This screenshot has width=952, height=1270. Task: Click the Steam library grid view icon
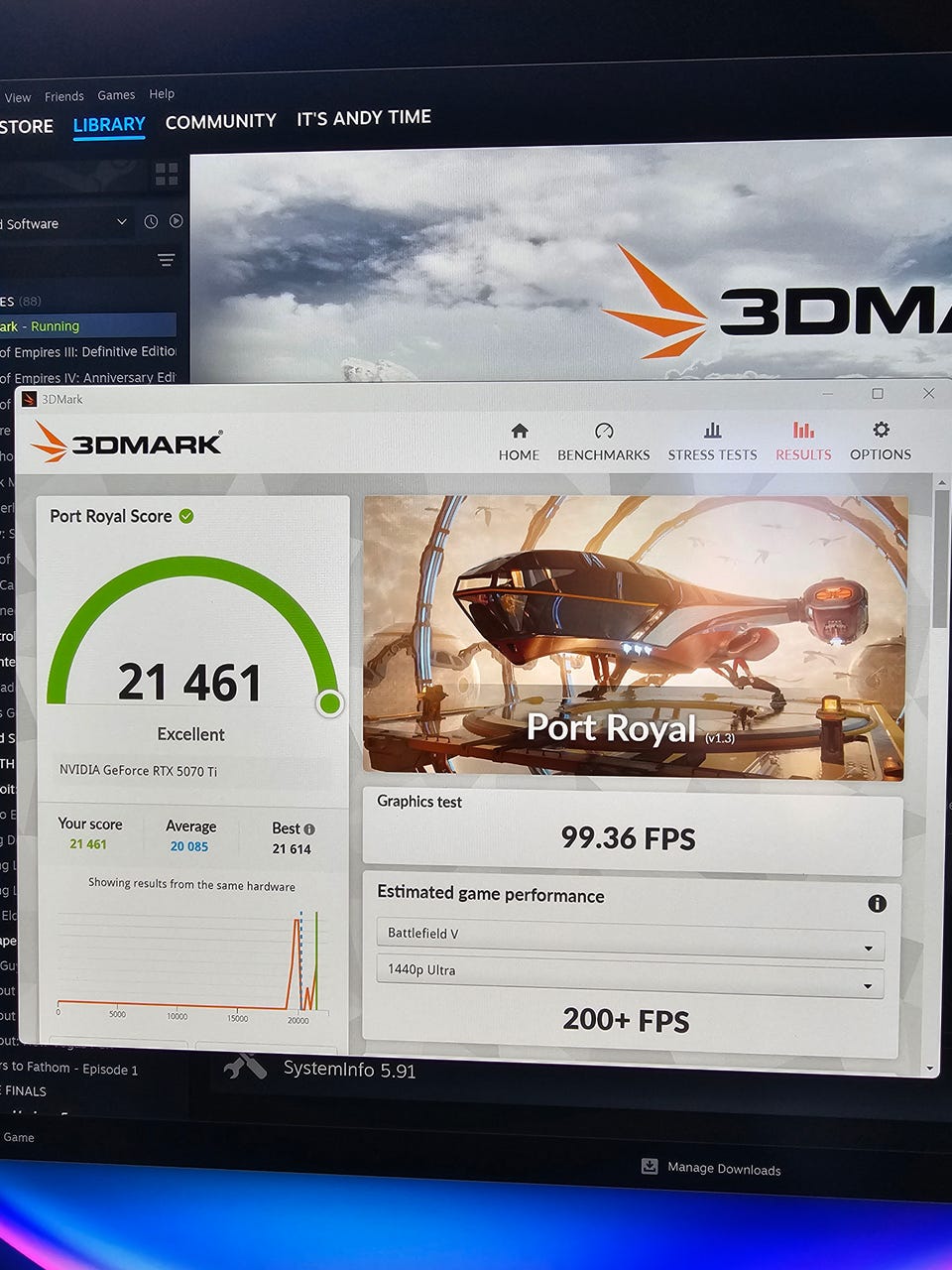pos(167,175)
